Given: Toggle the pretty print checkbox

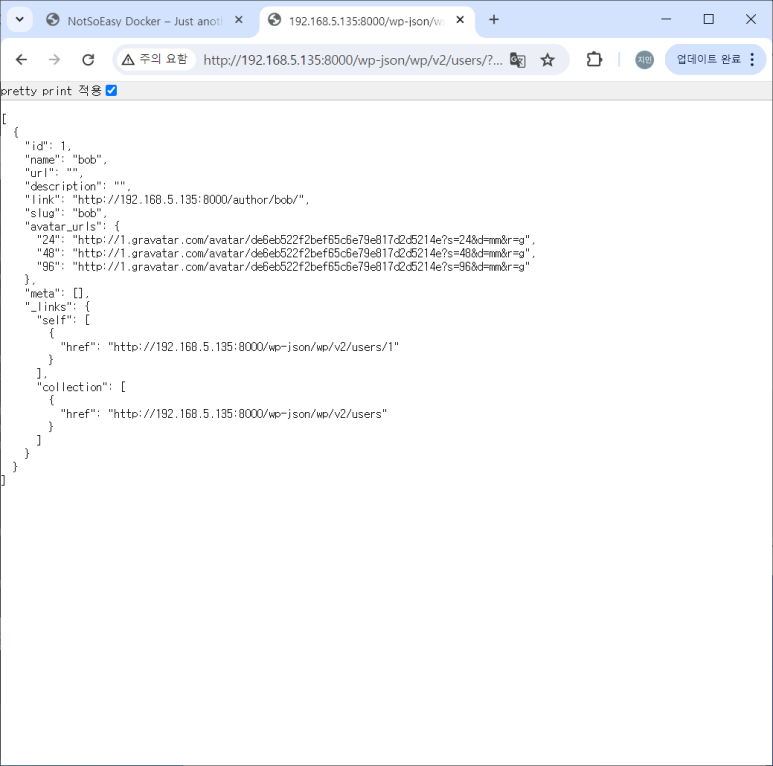Looking at the screenshot, I should tap(111, 91).
